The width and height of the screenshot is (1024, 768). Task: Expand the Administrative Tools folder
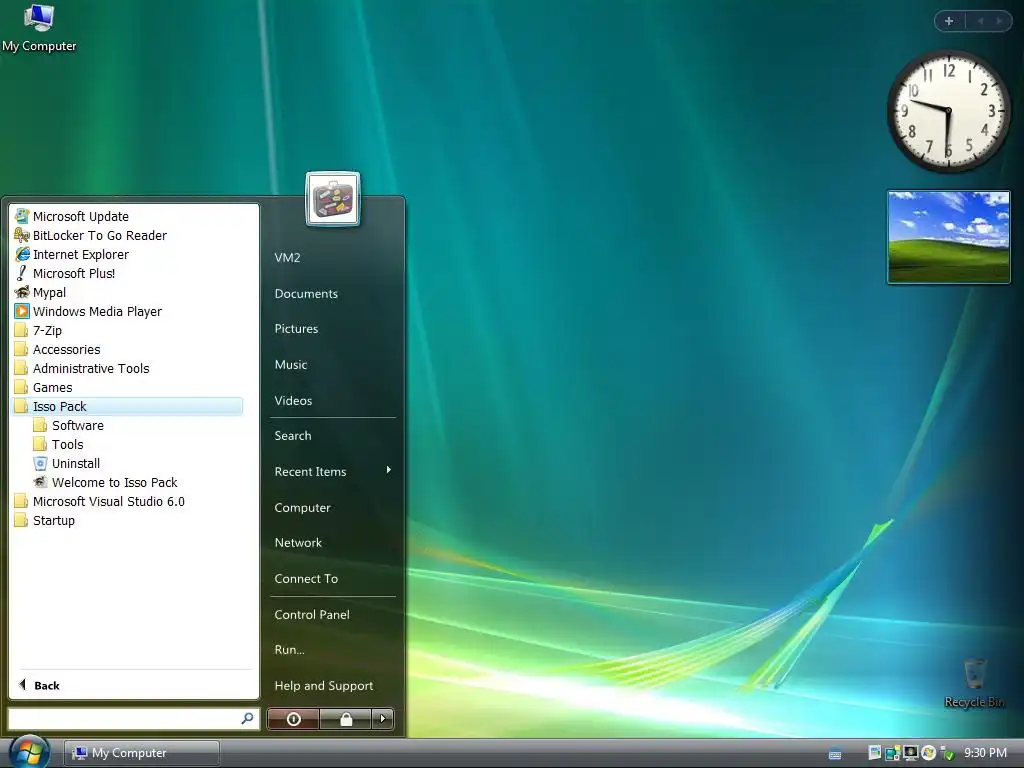point(82,368)
